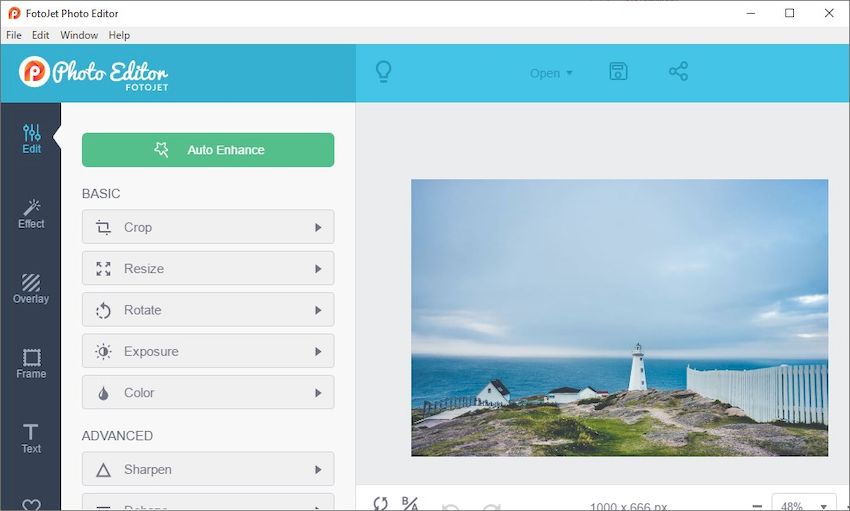Screen dimensions: 850x511
Task: Click the share icon in the header
Action: pos(678,72)
